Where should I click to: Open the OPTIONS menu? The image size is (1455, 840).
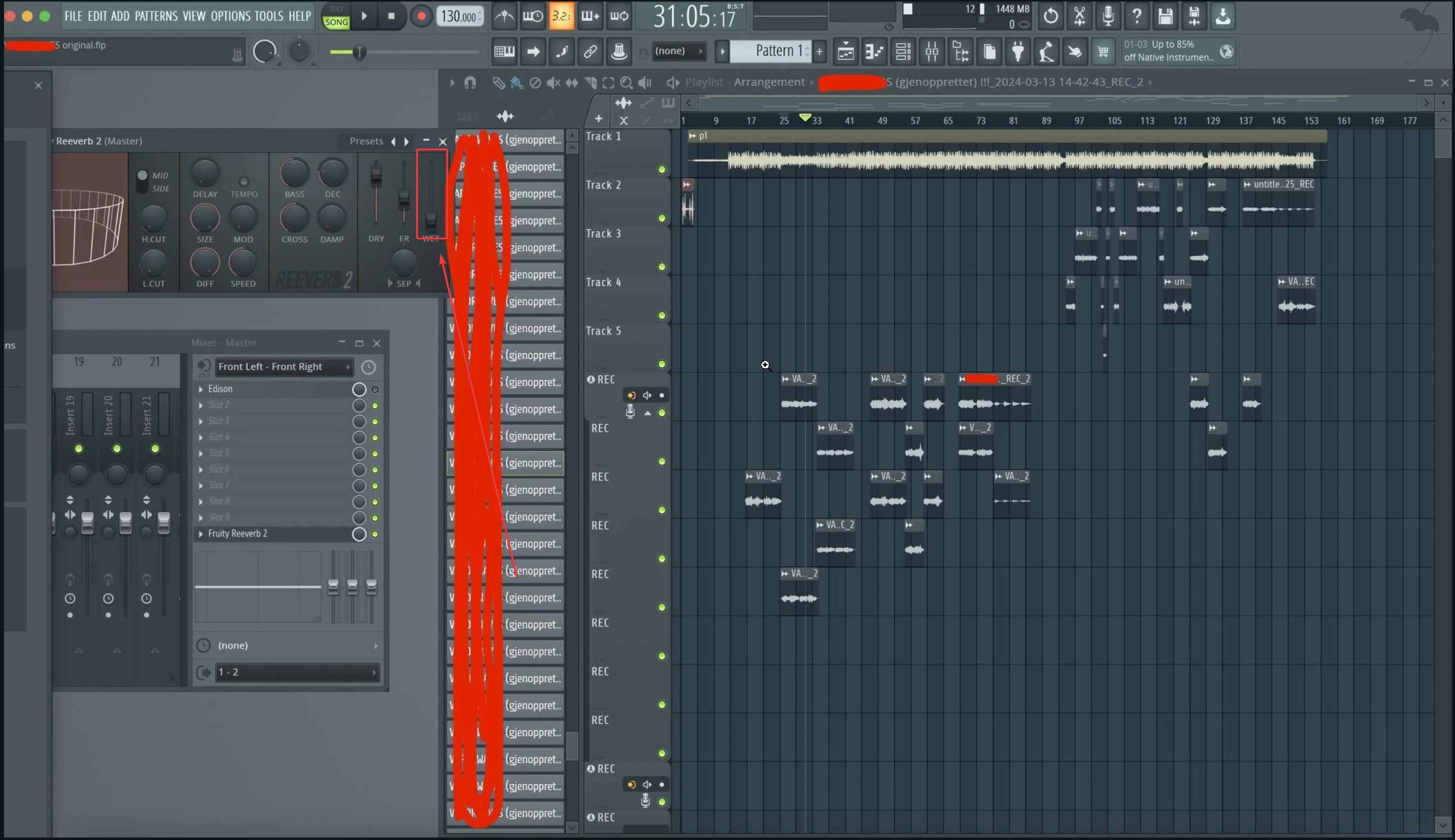[231, 16]
